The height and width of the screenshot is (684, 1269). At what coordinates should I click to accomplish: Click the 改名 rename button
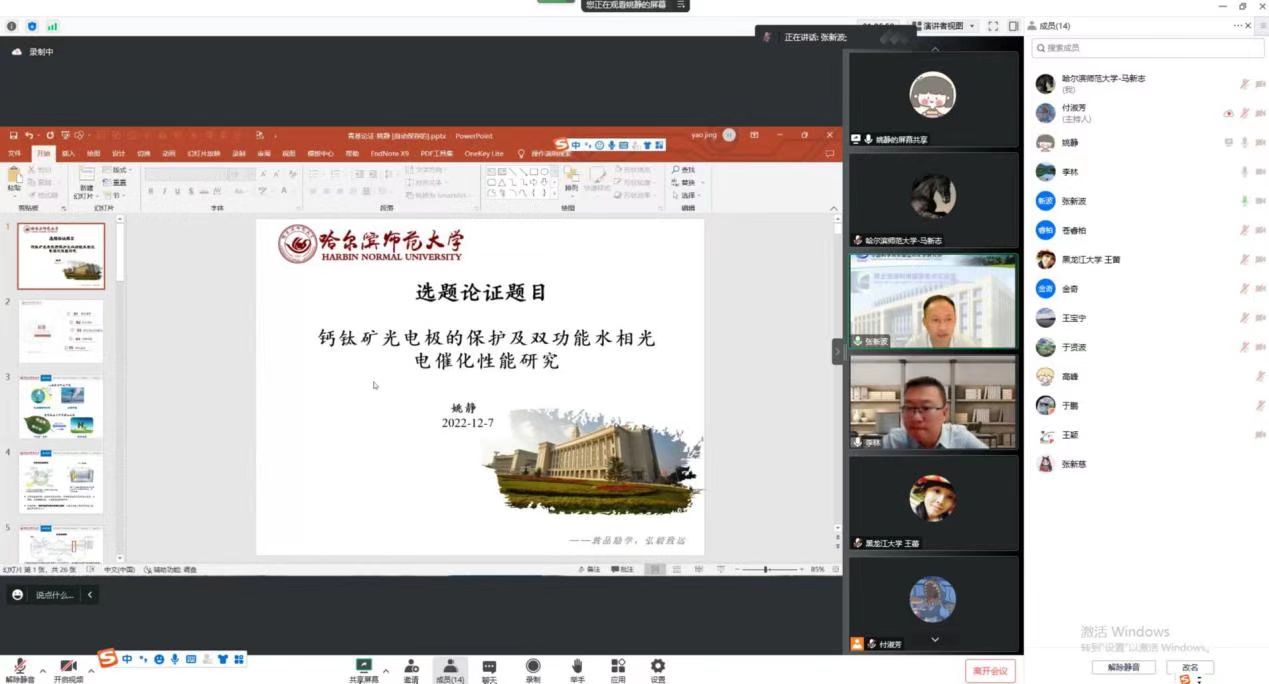pos(1190,667)
